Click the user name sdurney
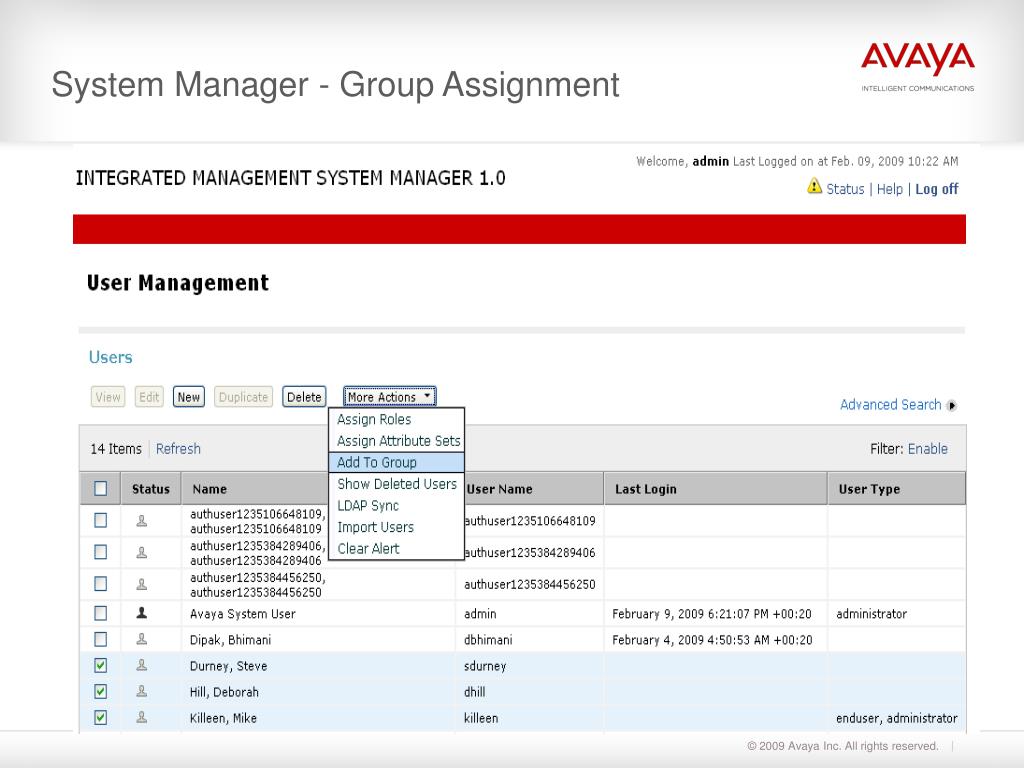The width and height of the screenshot is (1024, 768). (485, 666)
